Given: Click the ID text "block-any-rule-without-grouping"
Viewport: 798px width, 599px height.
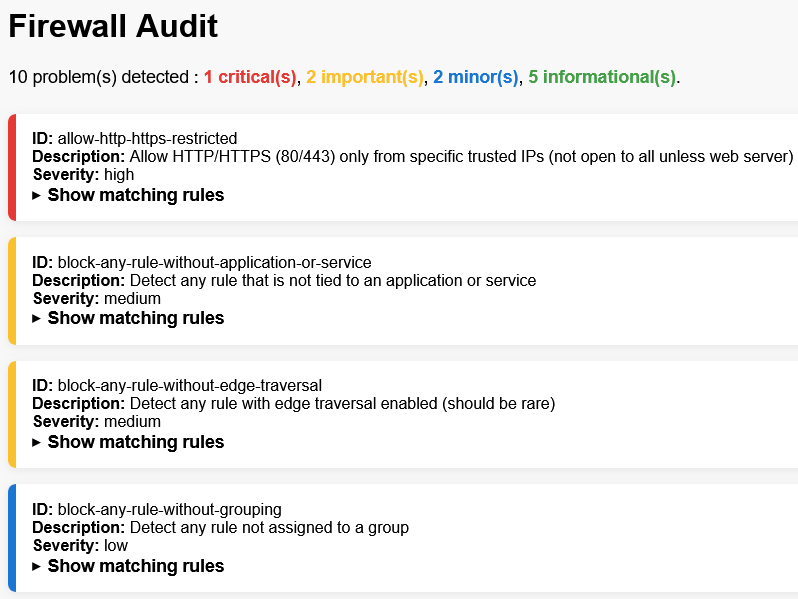Looking at the screenshot, I should click(169, 509).
